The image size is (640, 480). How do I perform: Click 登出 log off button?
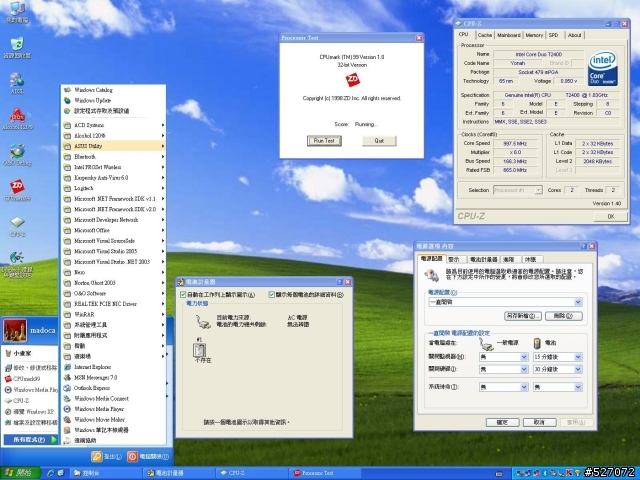(107, 457)
